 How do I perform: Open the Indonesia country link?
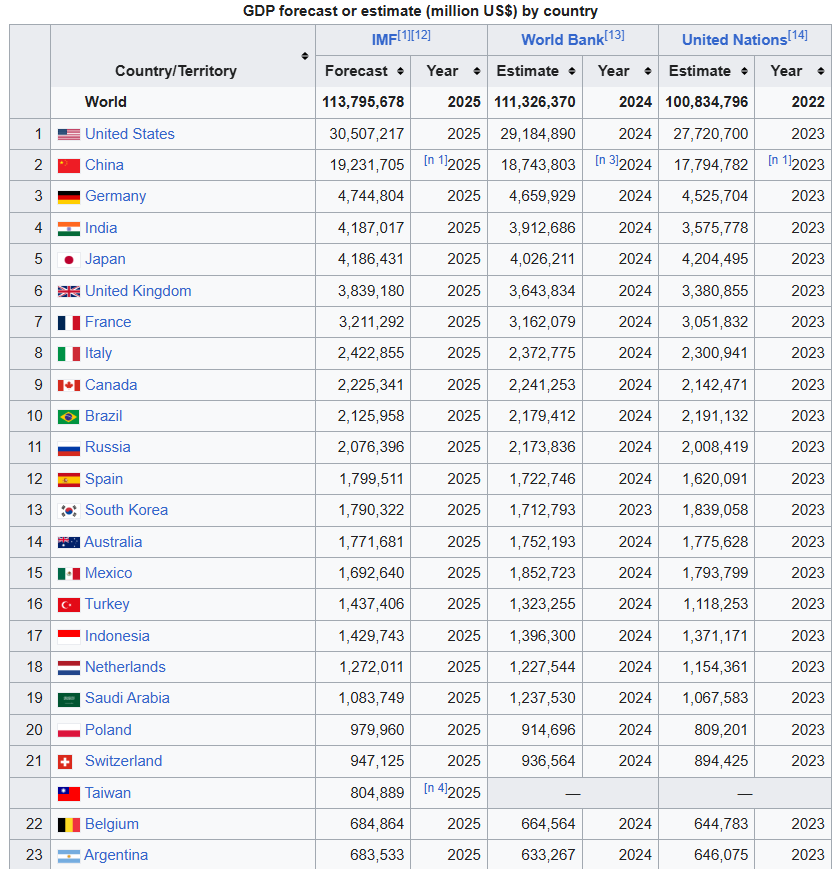[x=117, y=636]
